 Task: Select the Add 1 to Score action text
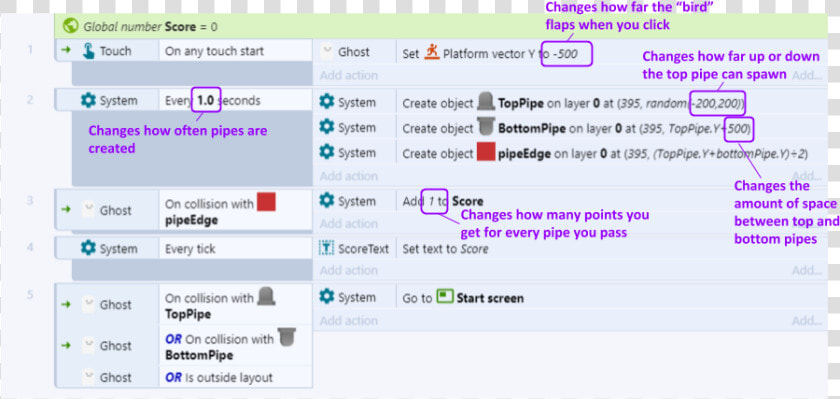(443, 201)
